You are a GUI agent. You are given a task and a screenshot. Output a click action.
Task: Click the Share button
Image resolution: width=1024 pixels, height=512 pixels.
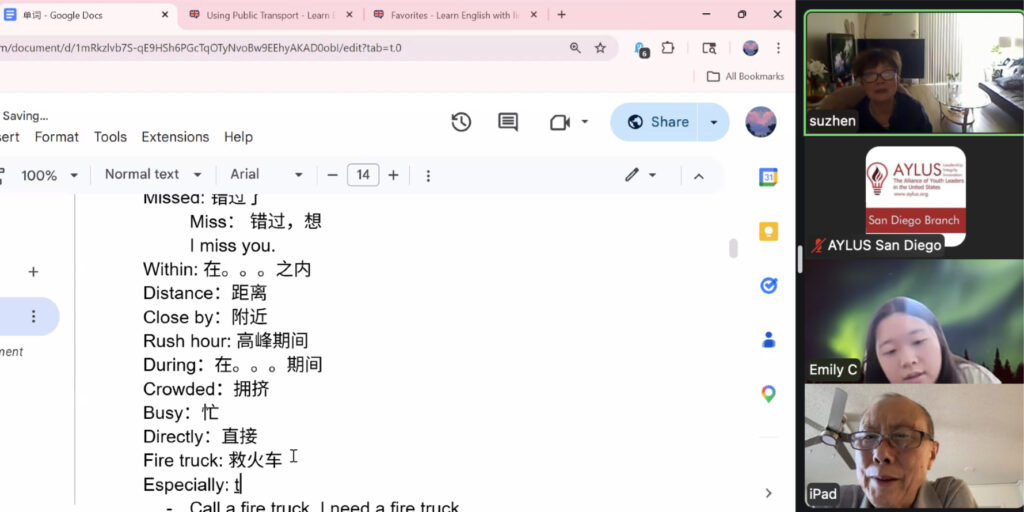(659, 122)
